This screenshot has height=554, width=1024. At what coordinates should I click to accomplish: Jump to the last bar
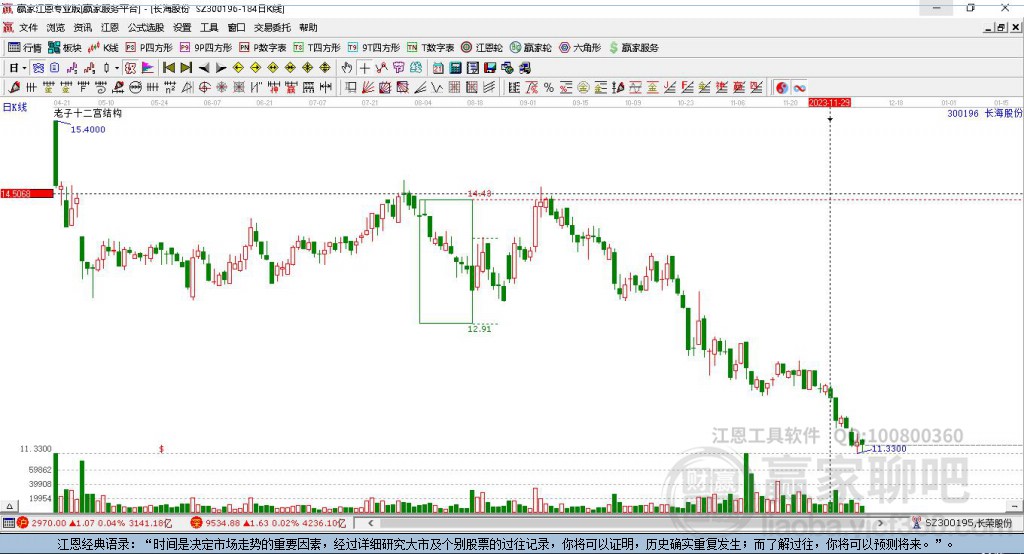pyautogui.click(x=186, y=68)
